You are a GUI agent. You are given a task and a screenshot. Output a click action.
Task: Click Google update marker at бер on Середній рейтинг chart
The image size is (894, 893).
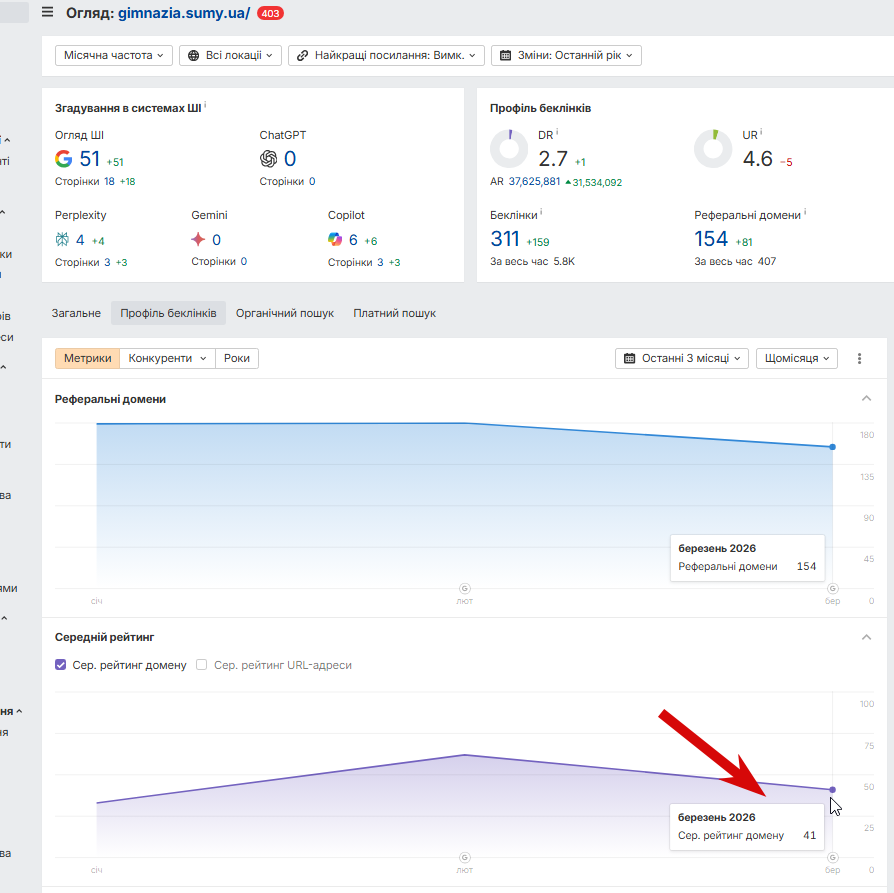pyautogui.click(x=832, y=857)
